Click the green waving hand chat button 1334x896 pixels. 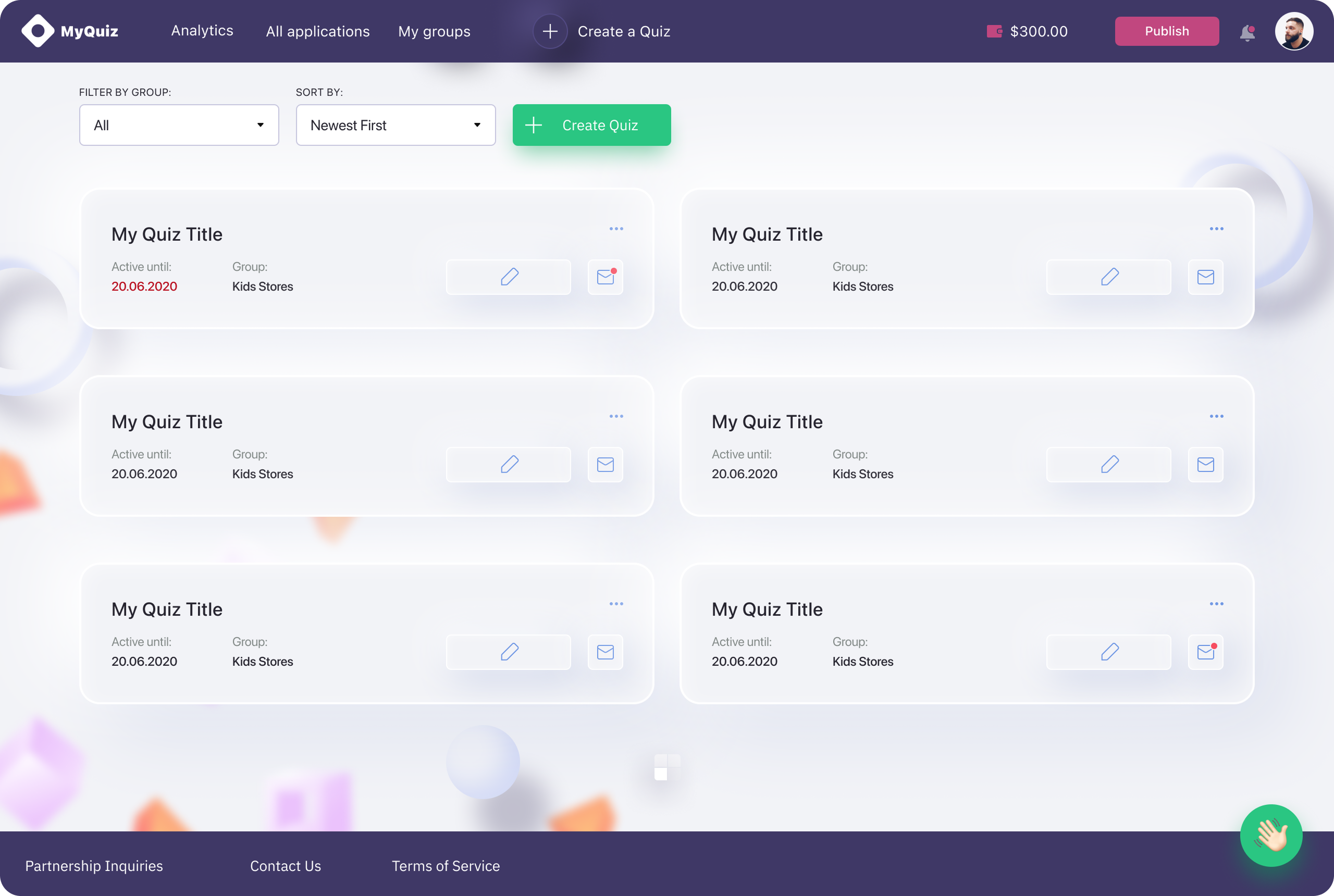tap(1270, 836)
